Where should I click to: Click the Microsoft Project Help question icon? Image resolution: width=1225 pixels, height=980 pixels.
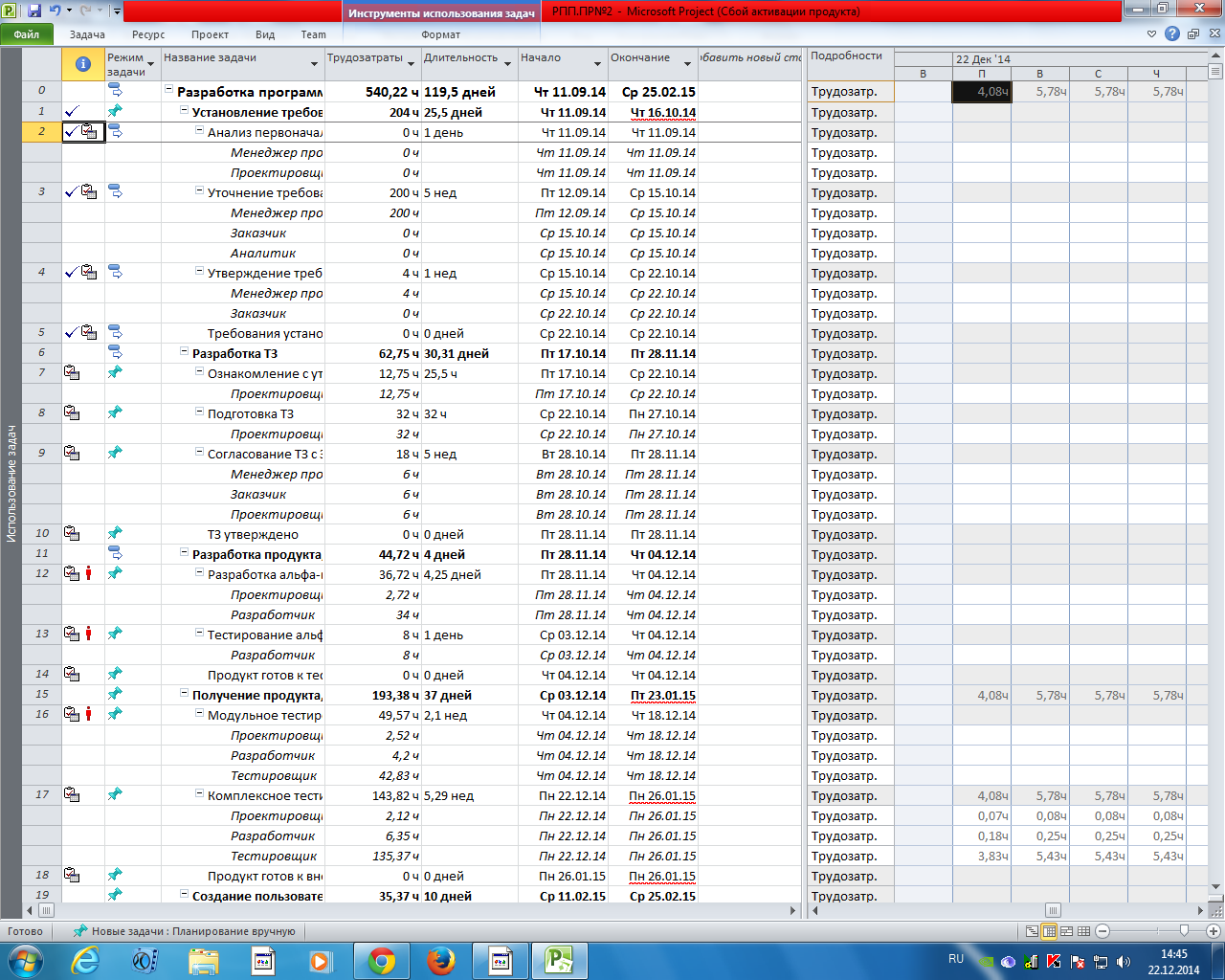click(x=1172, y=33)
